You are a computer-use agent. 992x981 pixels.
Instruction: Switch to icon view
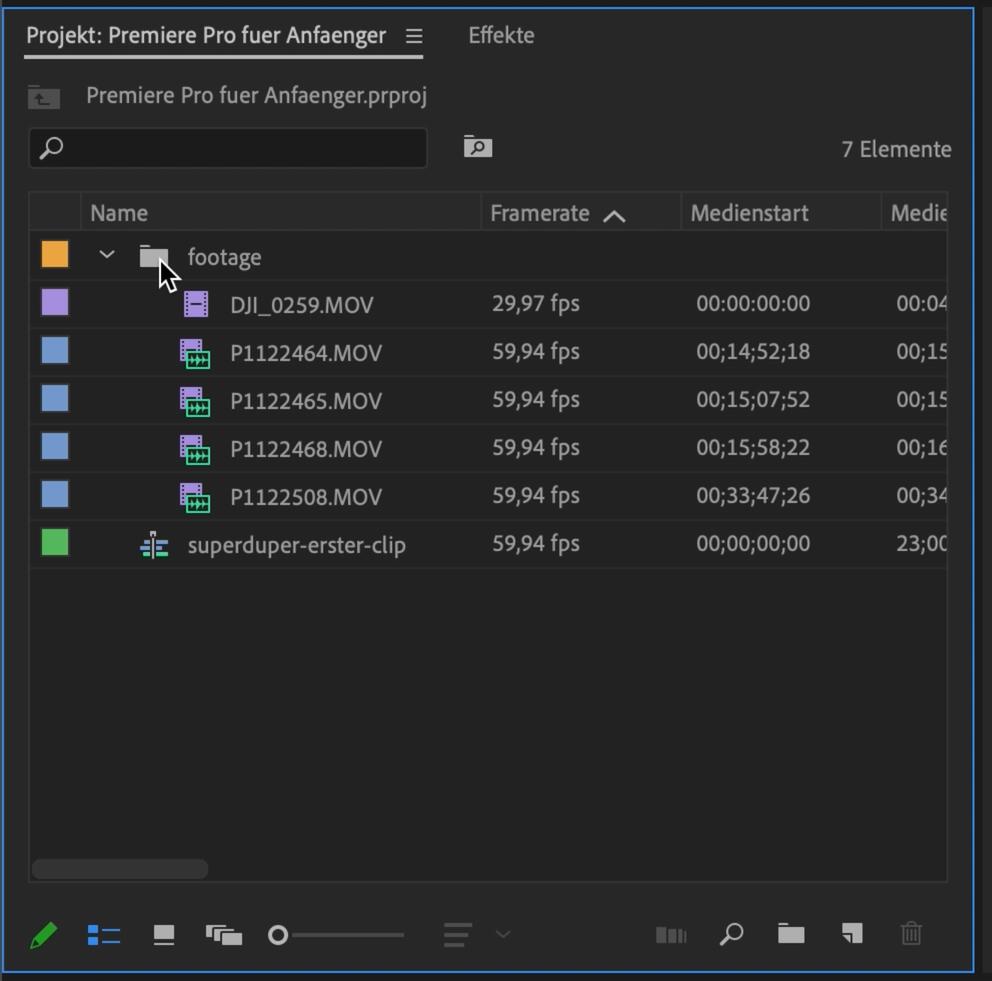coord(164,935)
